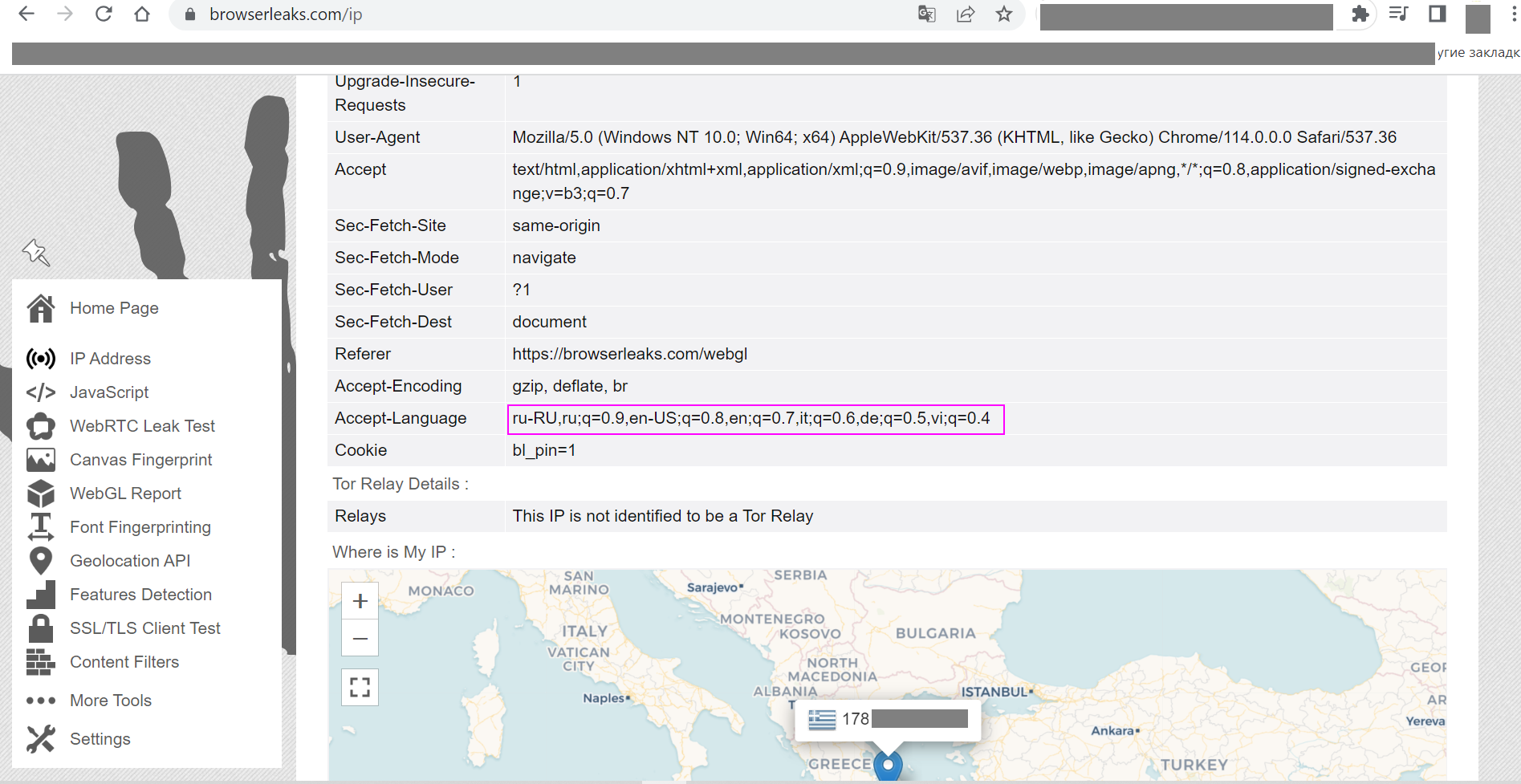Toggle fullscreen view of the map
Viewport: 1521px width, 784px height.
click(x=360, y=687)
